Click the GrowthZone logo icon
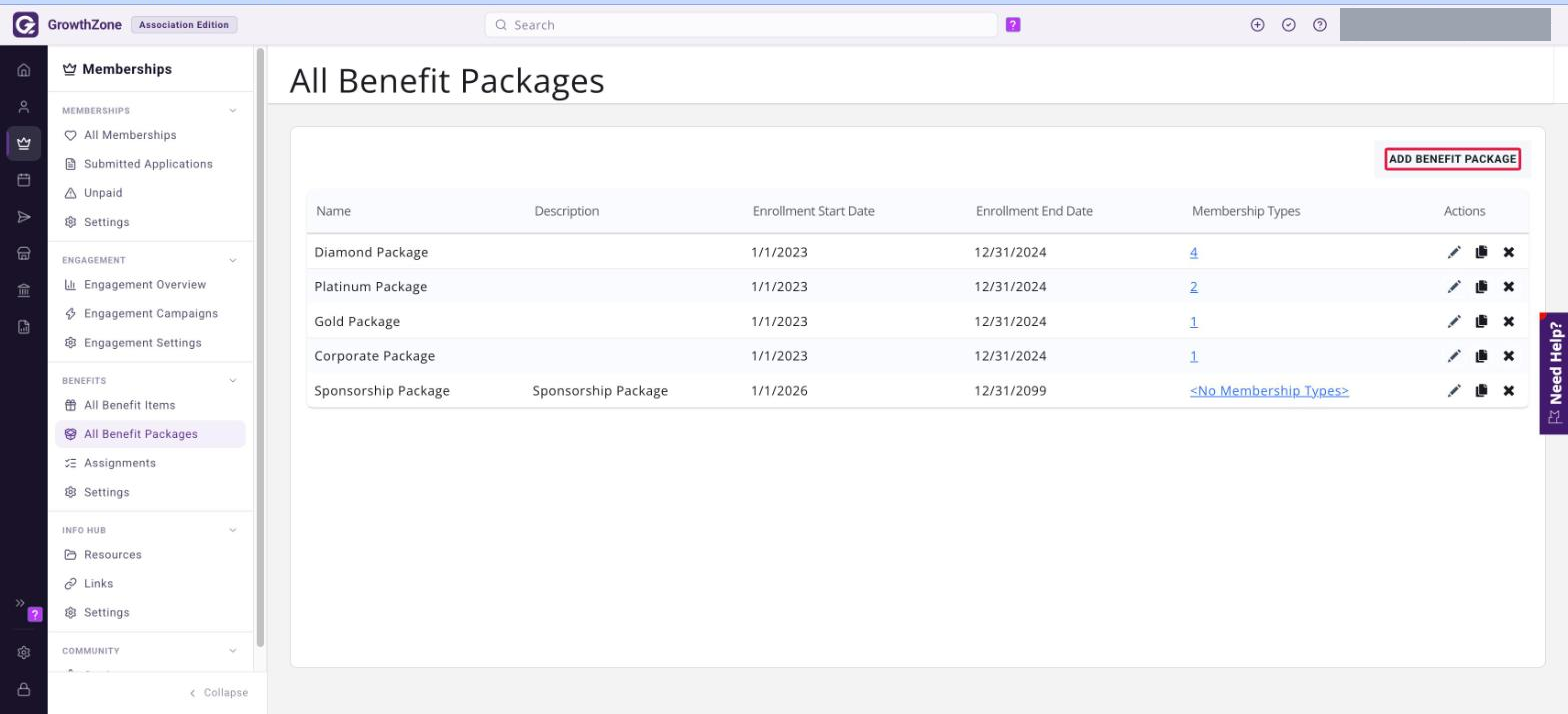This screenshot has width=1568, height=714. [x=25, y=25]
